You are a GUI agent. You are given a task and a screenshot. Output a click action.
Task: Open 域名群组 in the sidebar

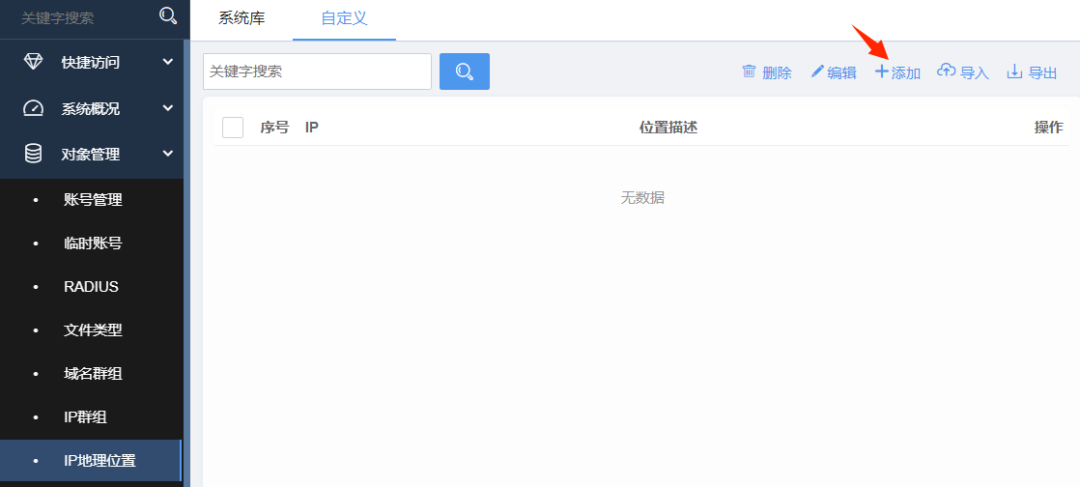tap(91, 374)
